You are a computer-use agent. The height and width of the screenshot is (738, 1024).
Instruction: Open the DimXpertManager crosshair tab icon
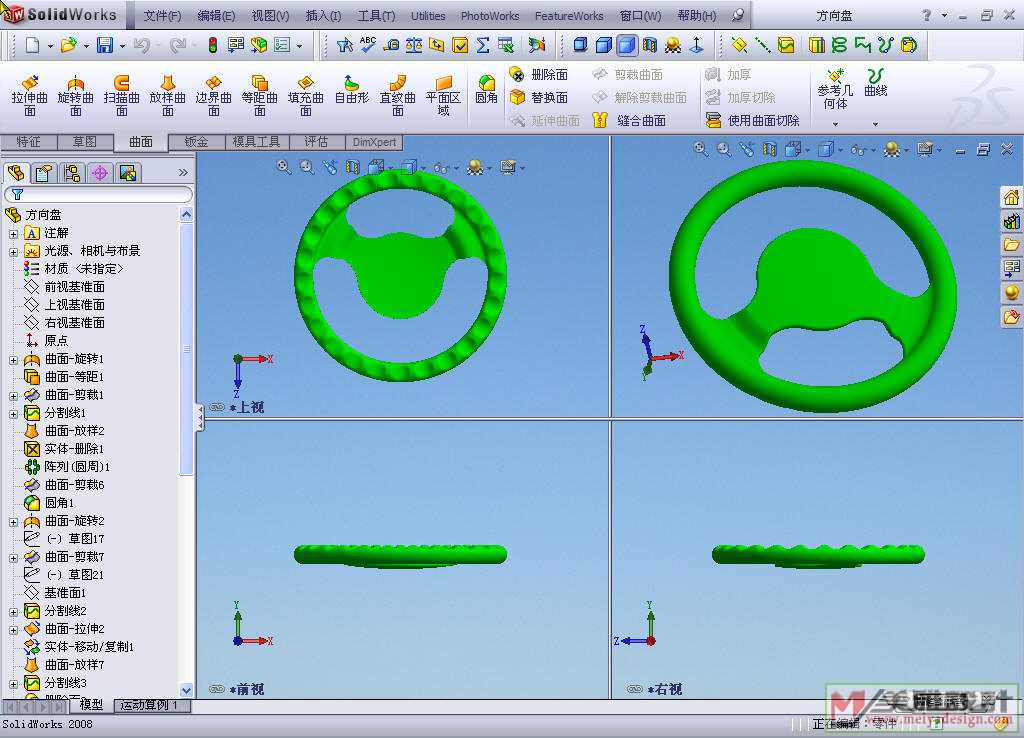click(x=100, y=173)
